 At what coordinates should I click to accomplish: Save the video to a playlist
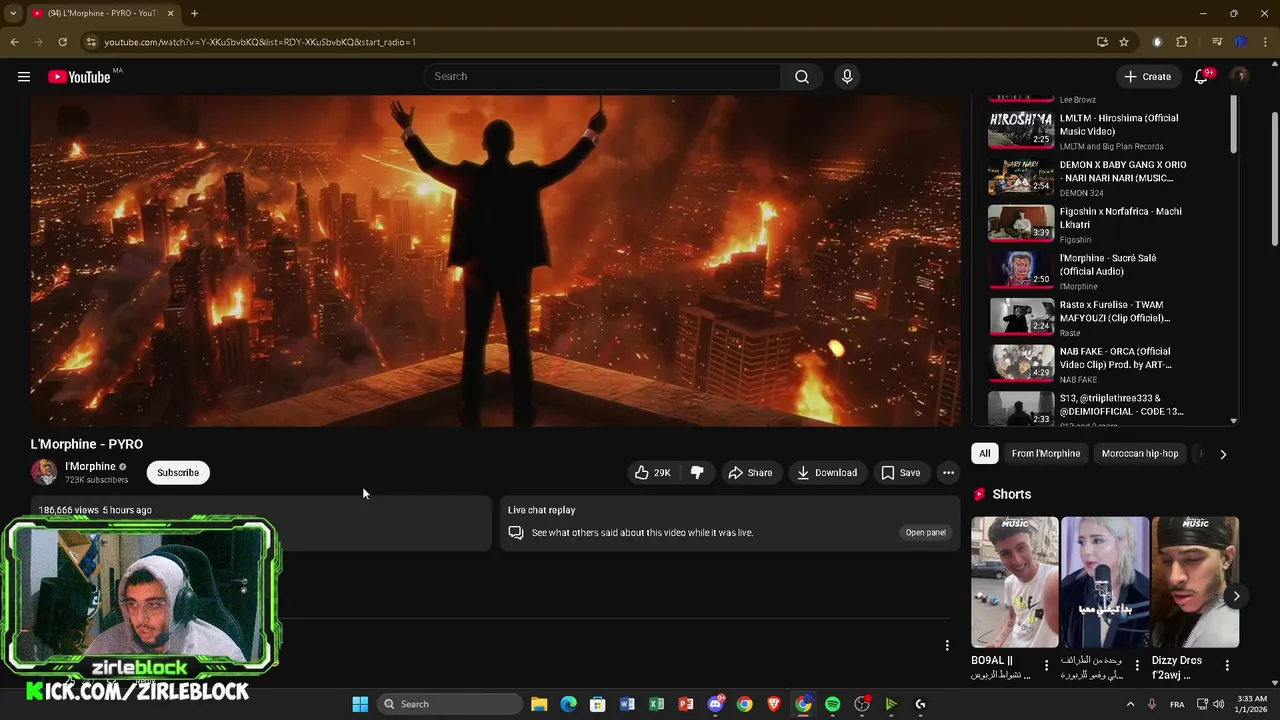pos(900,472)
